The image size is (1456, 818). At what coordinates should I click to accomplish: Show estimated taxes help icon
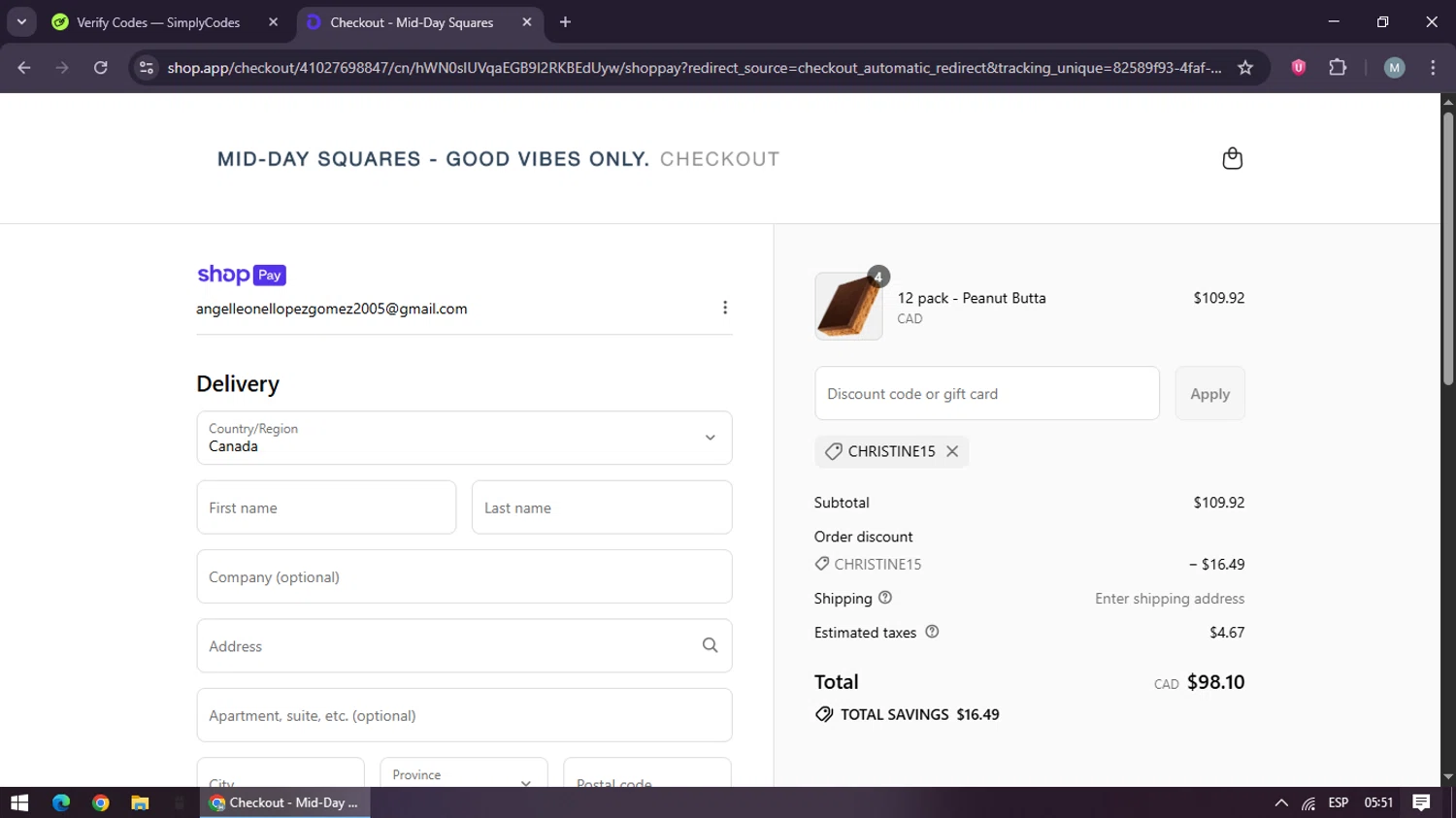pyautogui.click(x=932, y=632)
